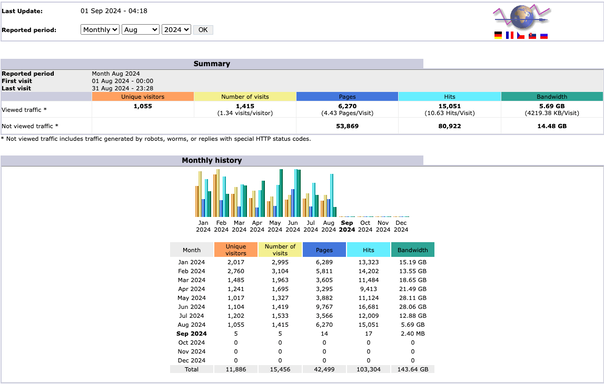Click the blue Pages header in Summary
604x384 pixels.
(x=347, y=97)
